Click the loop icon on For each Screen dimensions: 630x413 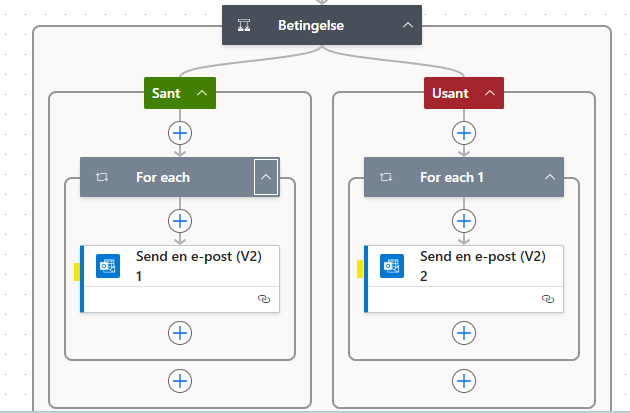coord(101,177)
